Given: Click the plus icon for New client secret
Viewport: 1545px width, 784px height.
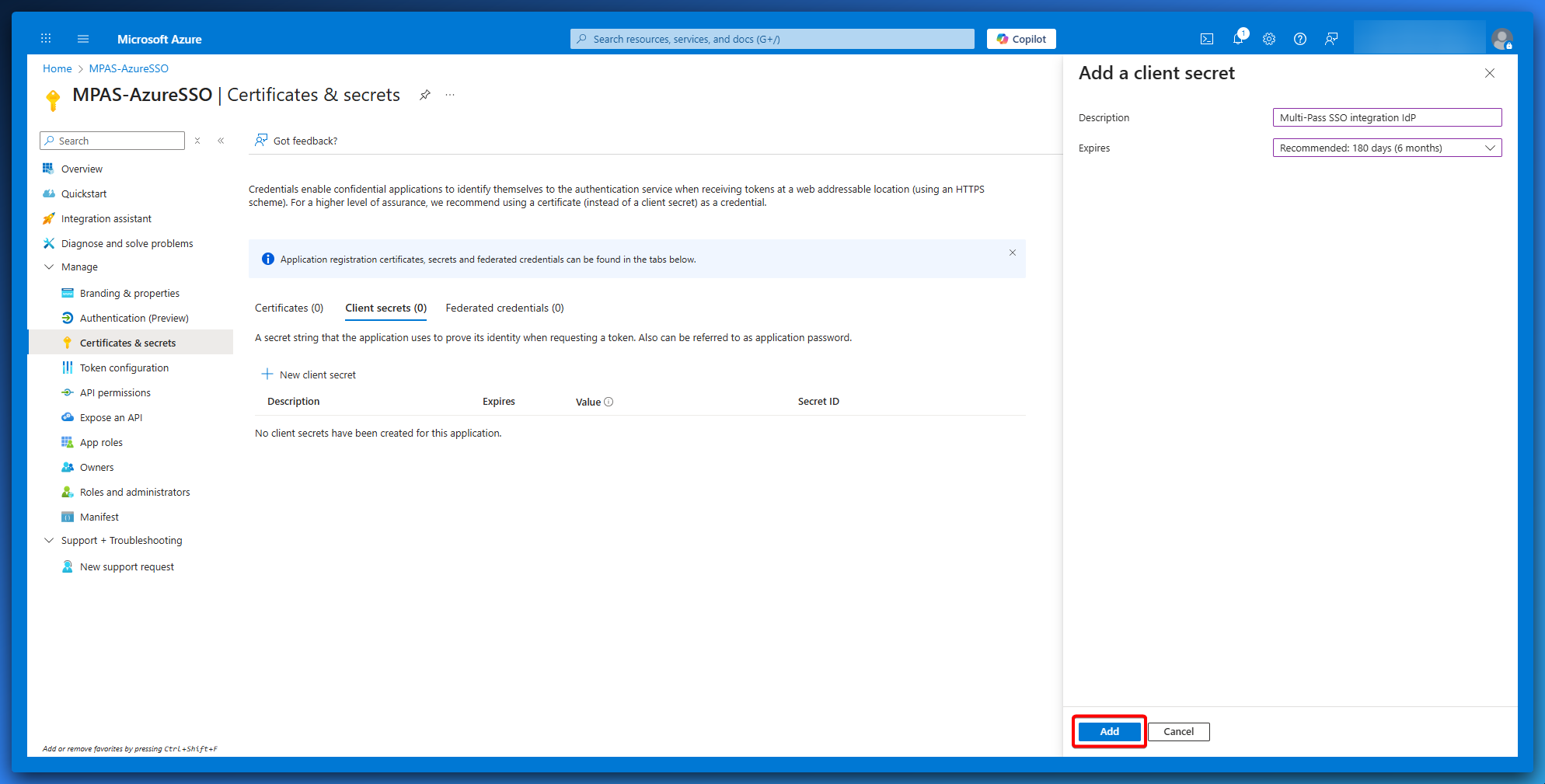Looking at the screenshot, I should point(267,375).
